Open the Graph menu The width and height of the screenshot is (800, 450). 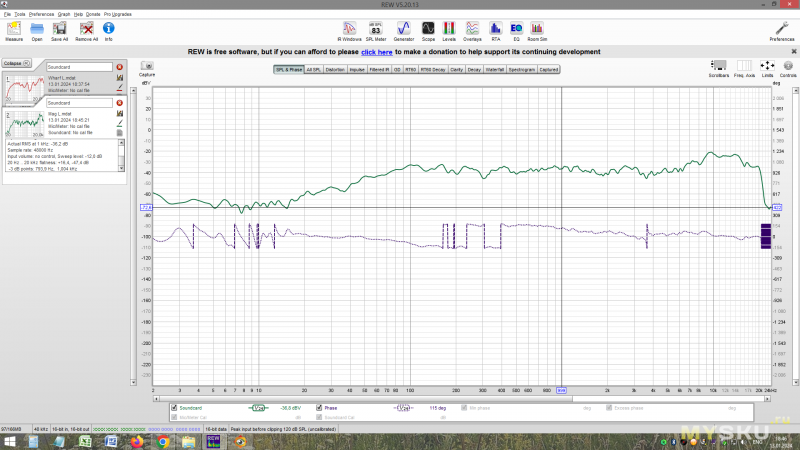tap(63, 15)
